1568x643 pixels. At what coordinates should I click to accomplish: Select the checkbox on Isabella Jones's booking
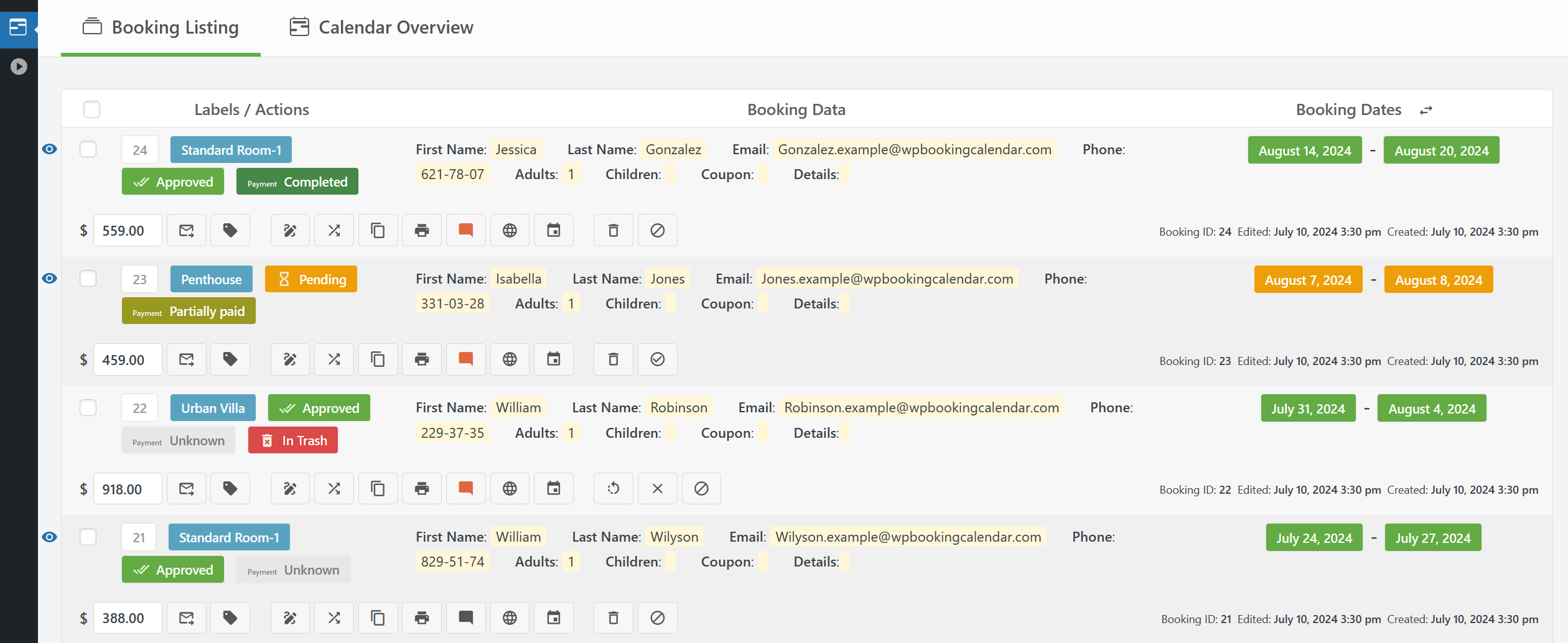click(x=88, y=279)
